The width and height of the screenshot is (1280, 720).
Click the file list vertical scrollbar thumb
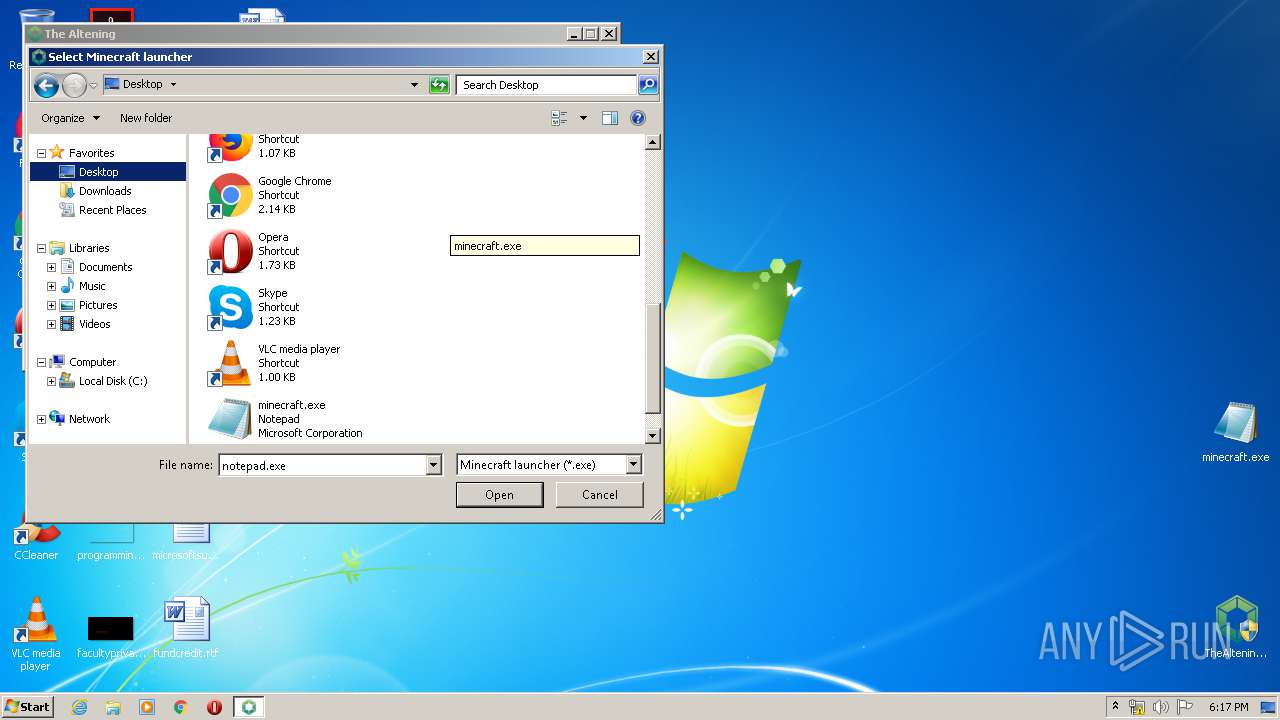point(653,358)
